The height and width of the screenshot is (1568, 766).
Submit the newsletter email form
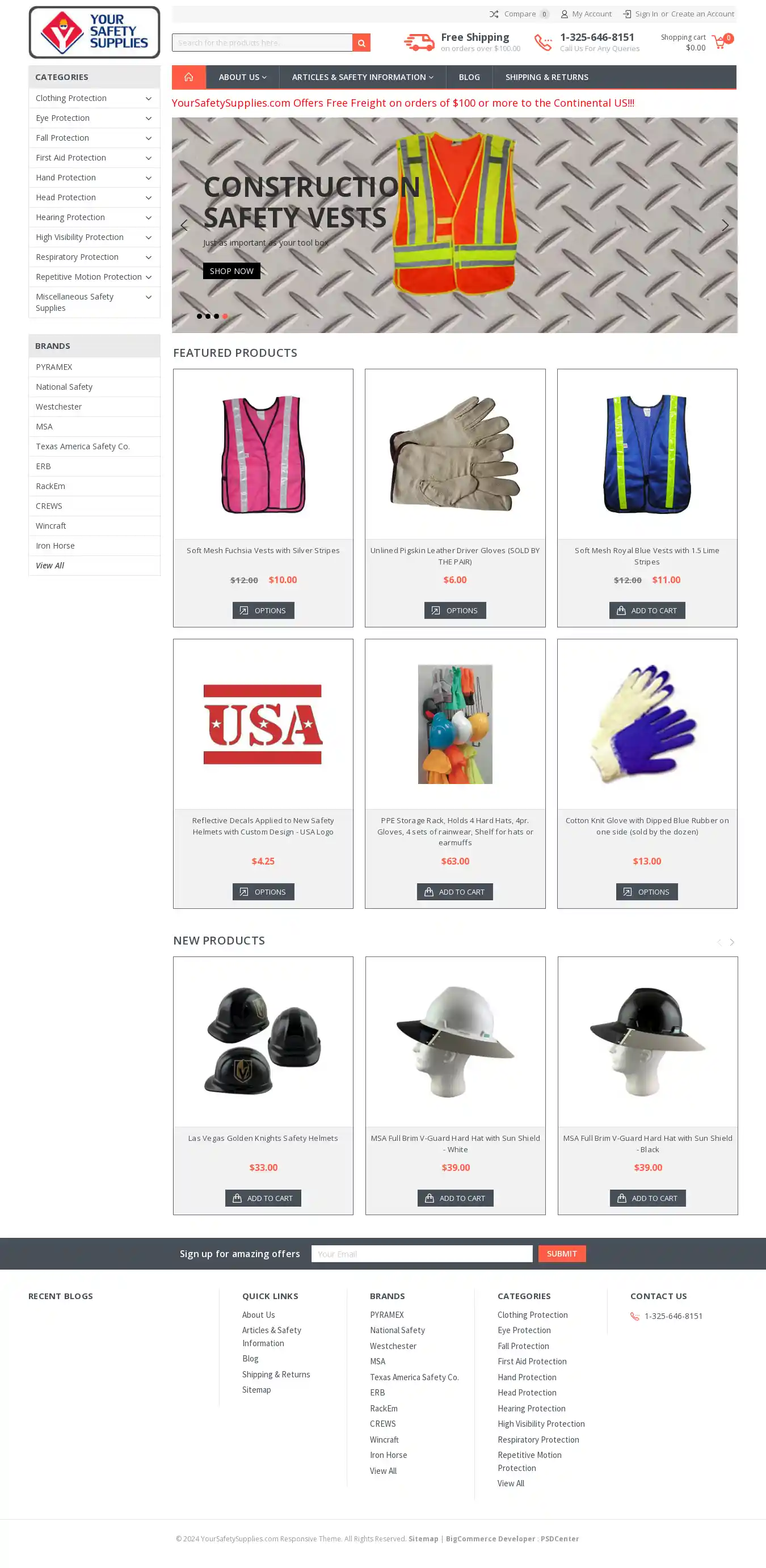tap(561, 1253)
